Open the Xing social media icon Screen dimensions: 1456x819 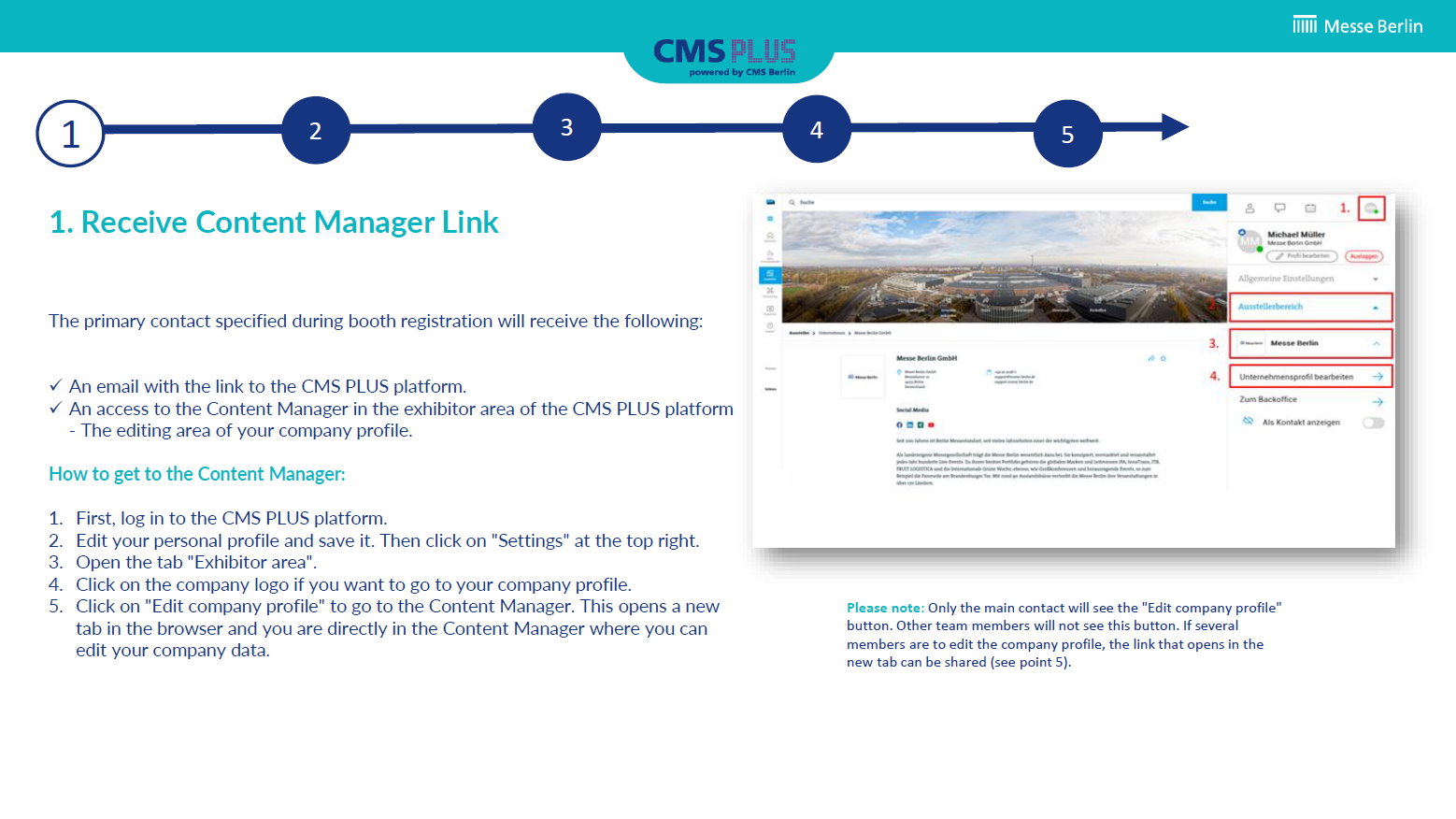(921, 424)
